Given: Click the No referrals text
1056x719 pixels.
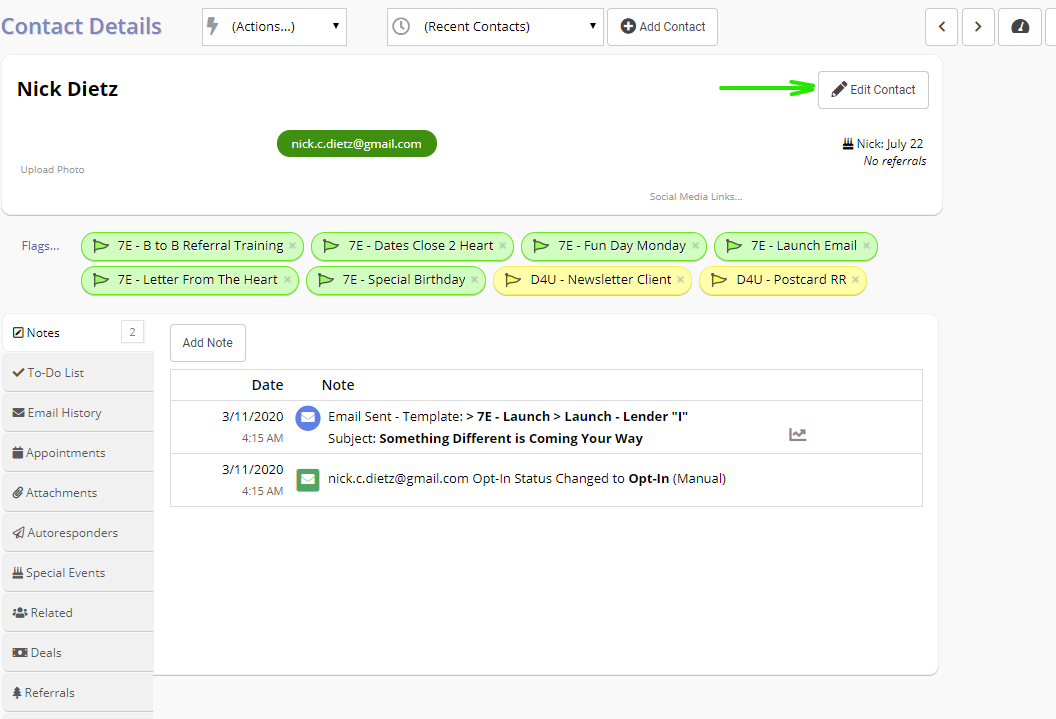Looking at the screenshot, I should [894, 161].
